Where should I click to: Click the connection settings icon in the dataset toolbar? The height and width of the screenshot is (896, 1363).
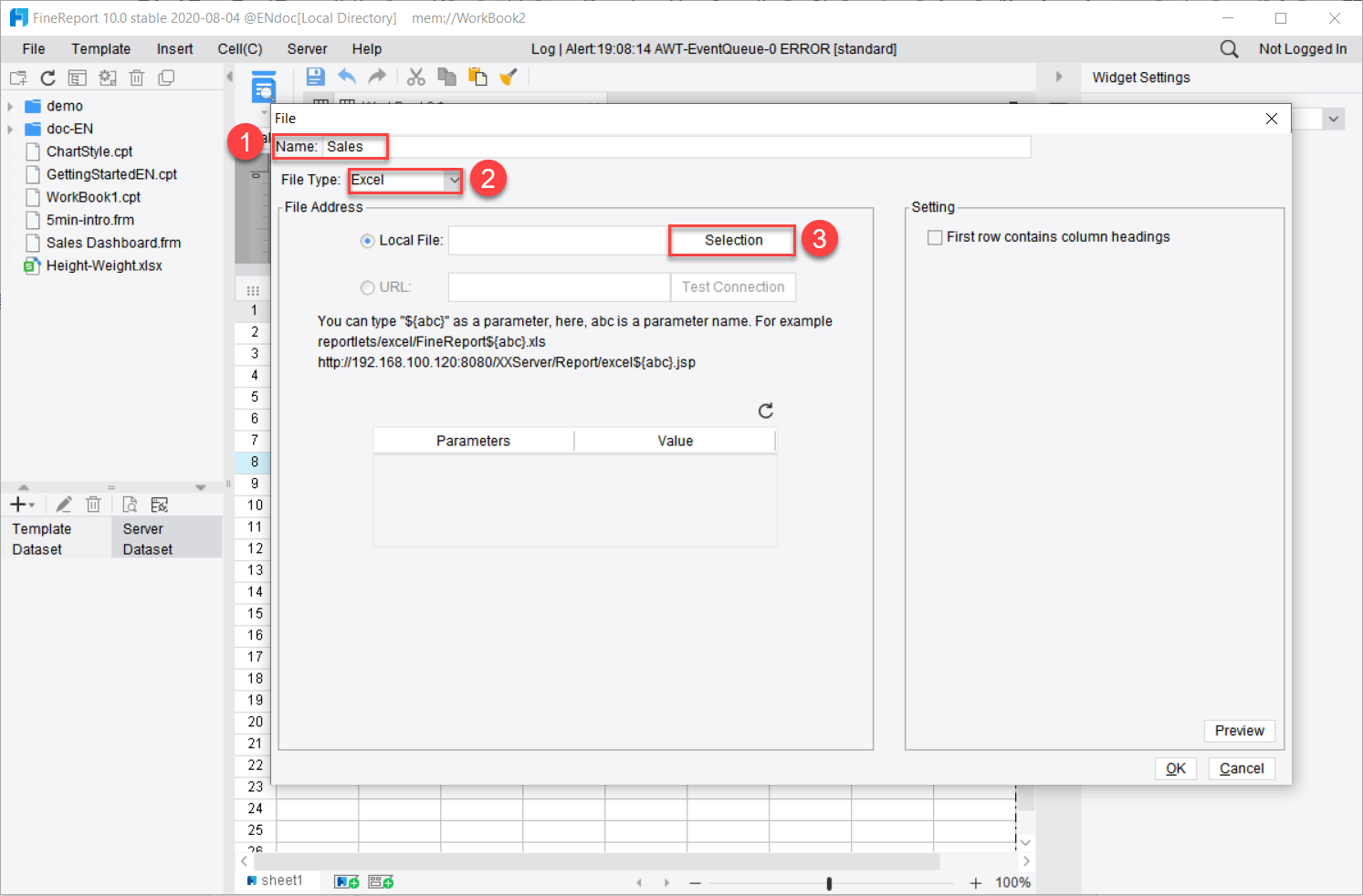point(160,505)
